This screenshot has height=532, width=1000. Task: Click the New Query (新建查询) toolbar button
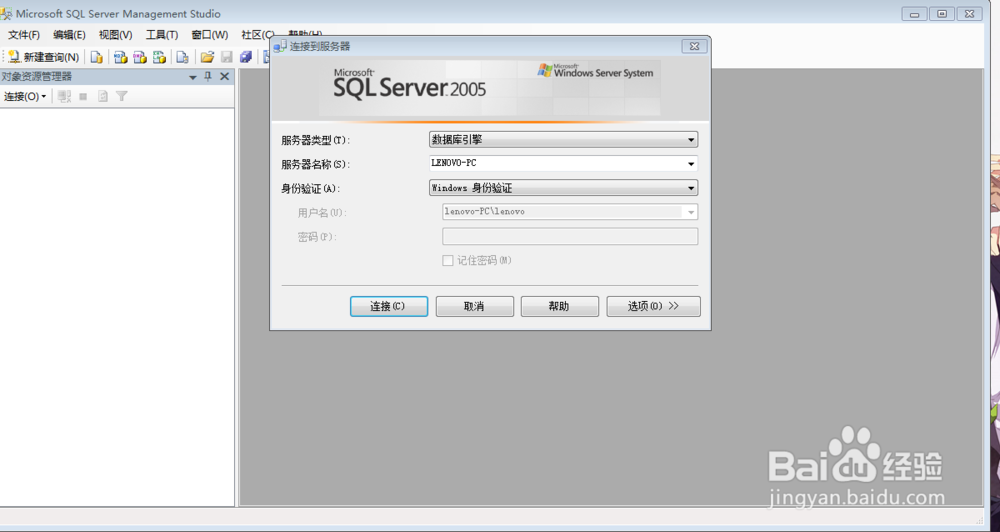click(43, 57)
